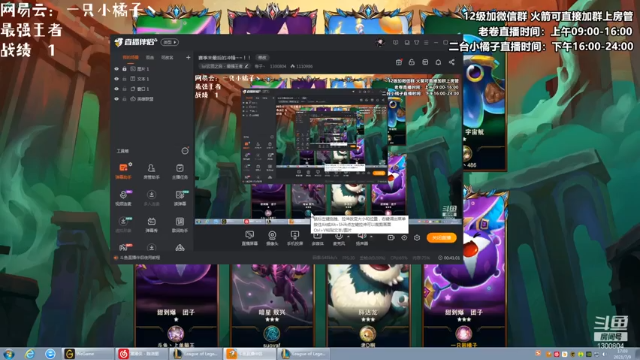Add a new scene with plus icon
Viewport: 640px width, 360px height.
pyautogui.click(x=188, y=58)
